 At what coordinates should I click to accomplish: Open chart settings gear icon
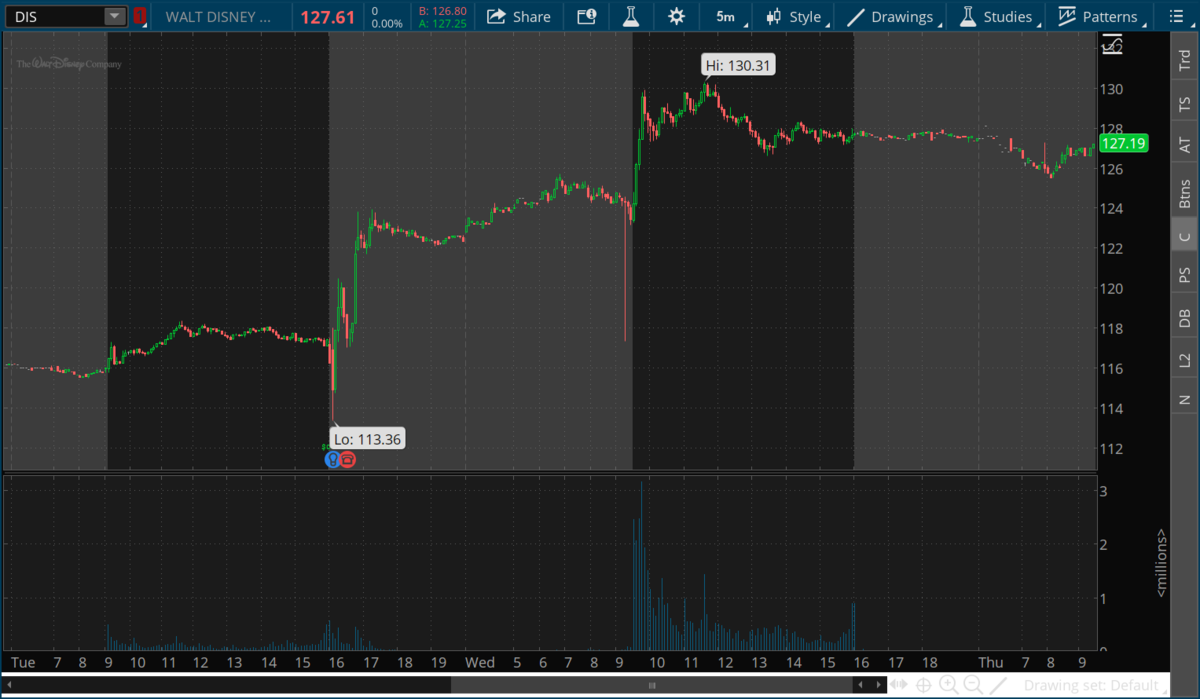[x=677, y=16]
